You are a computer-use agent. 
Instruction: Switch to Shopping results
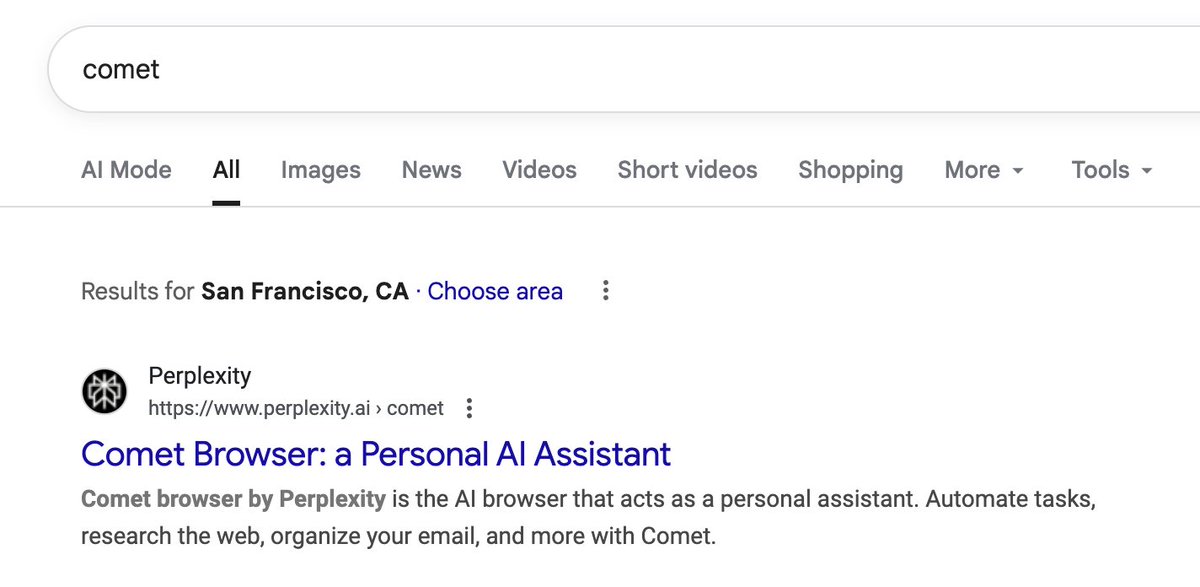[850, 170]
